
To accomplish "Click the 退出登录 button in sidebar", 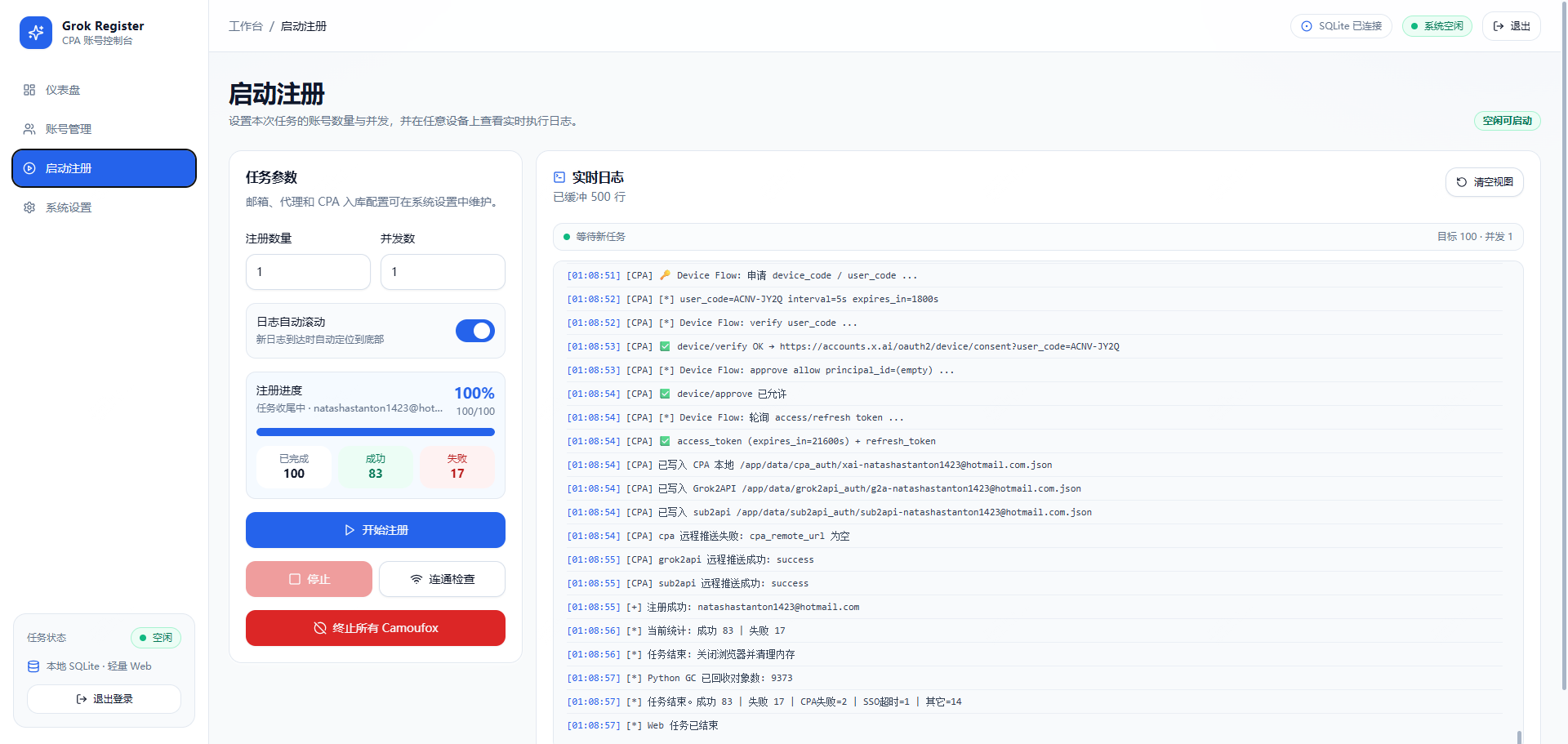I will coord(104,699).
